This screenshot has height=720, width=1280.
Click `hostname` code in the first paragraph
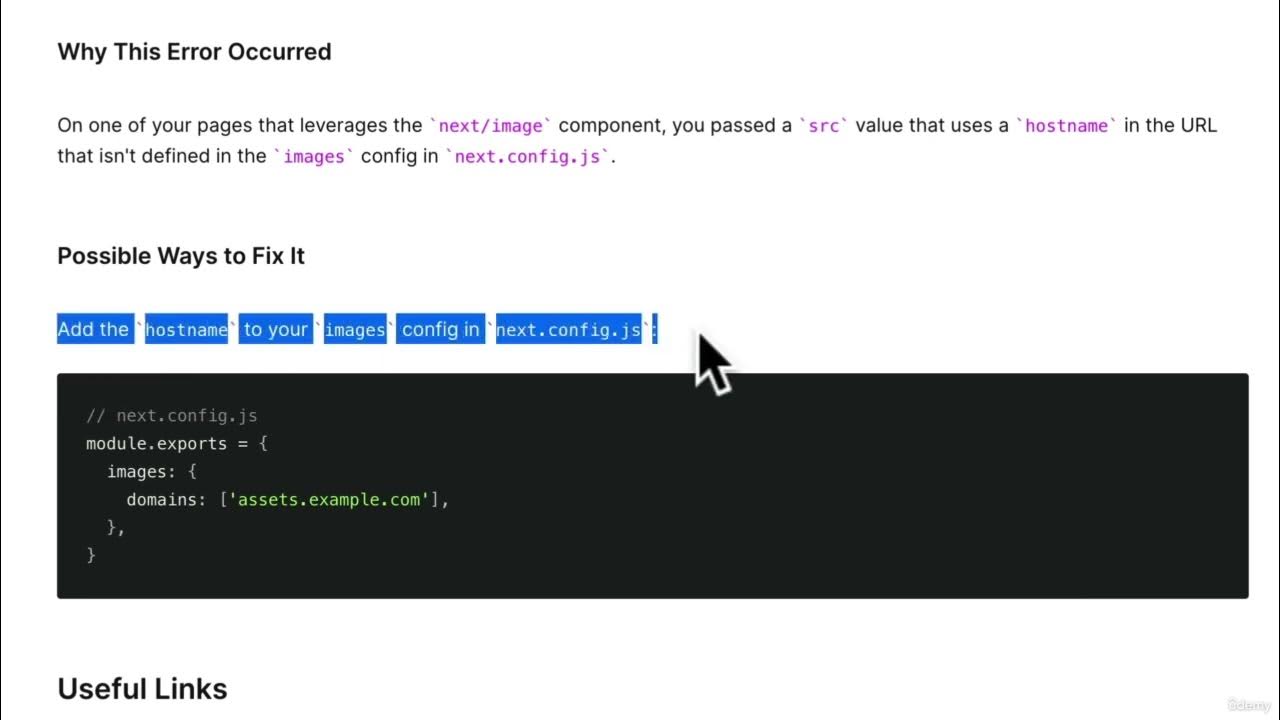click(x=1066, y=126)
